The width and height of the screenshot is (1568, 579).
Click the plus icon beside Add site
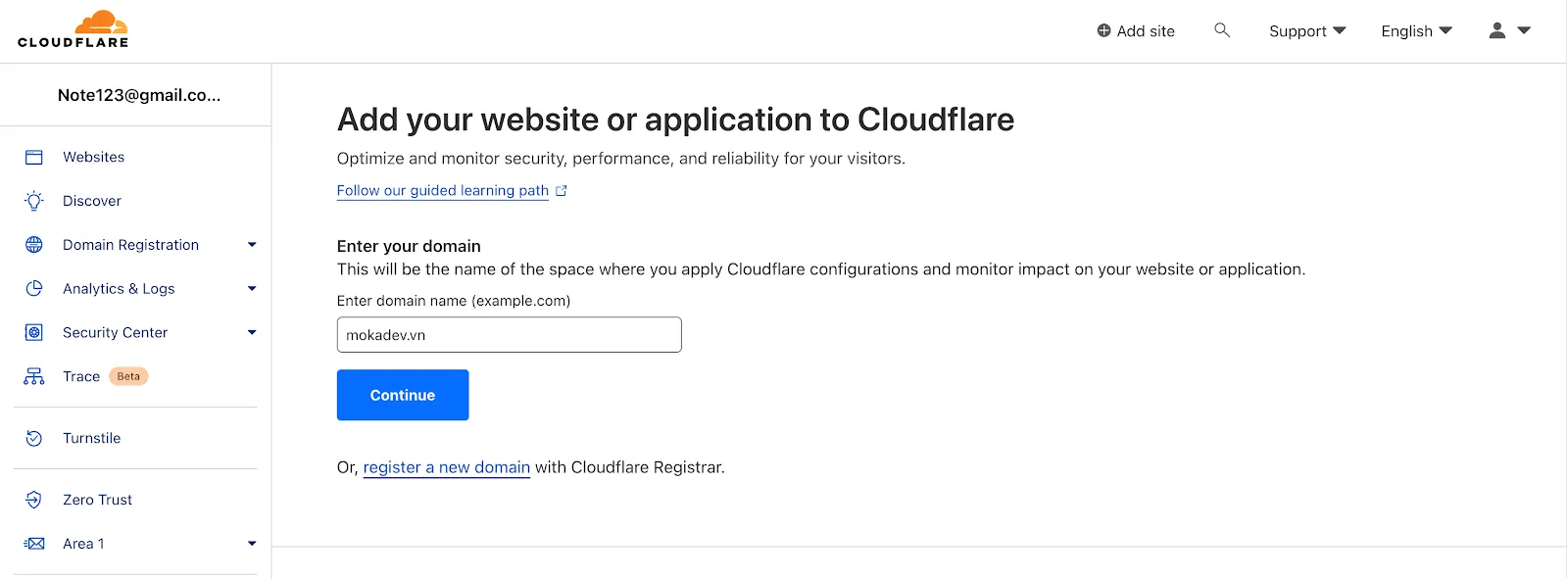[1104, 31]
